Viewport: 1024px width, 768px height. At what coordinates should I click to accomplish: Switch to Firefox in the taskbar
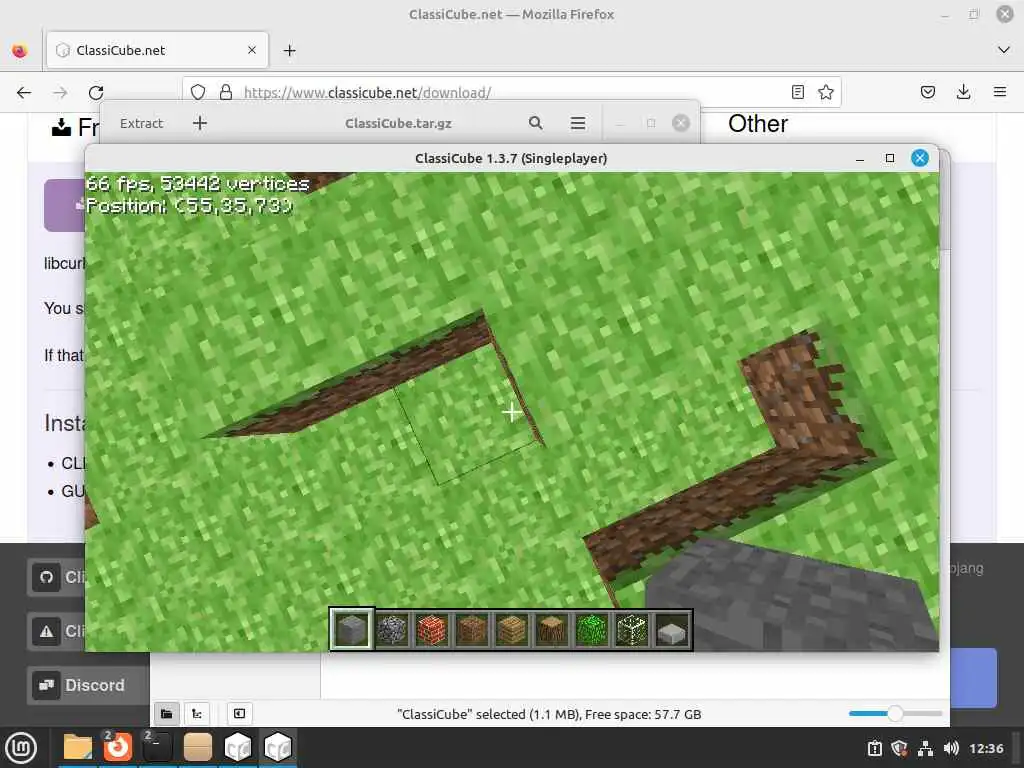click(x=118, y=748)
